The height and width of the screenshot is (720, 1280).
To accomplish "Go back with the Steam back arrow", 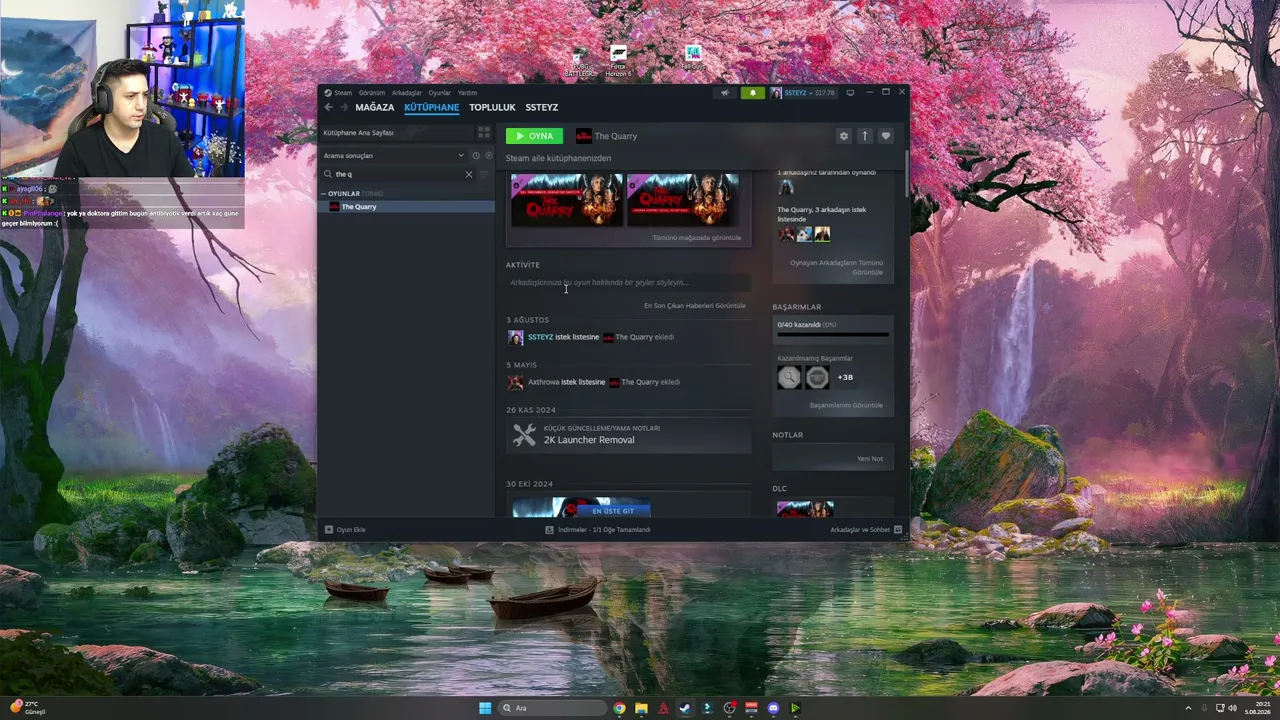I will 328,107.
